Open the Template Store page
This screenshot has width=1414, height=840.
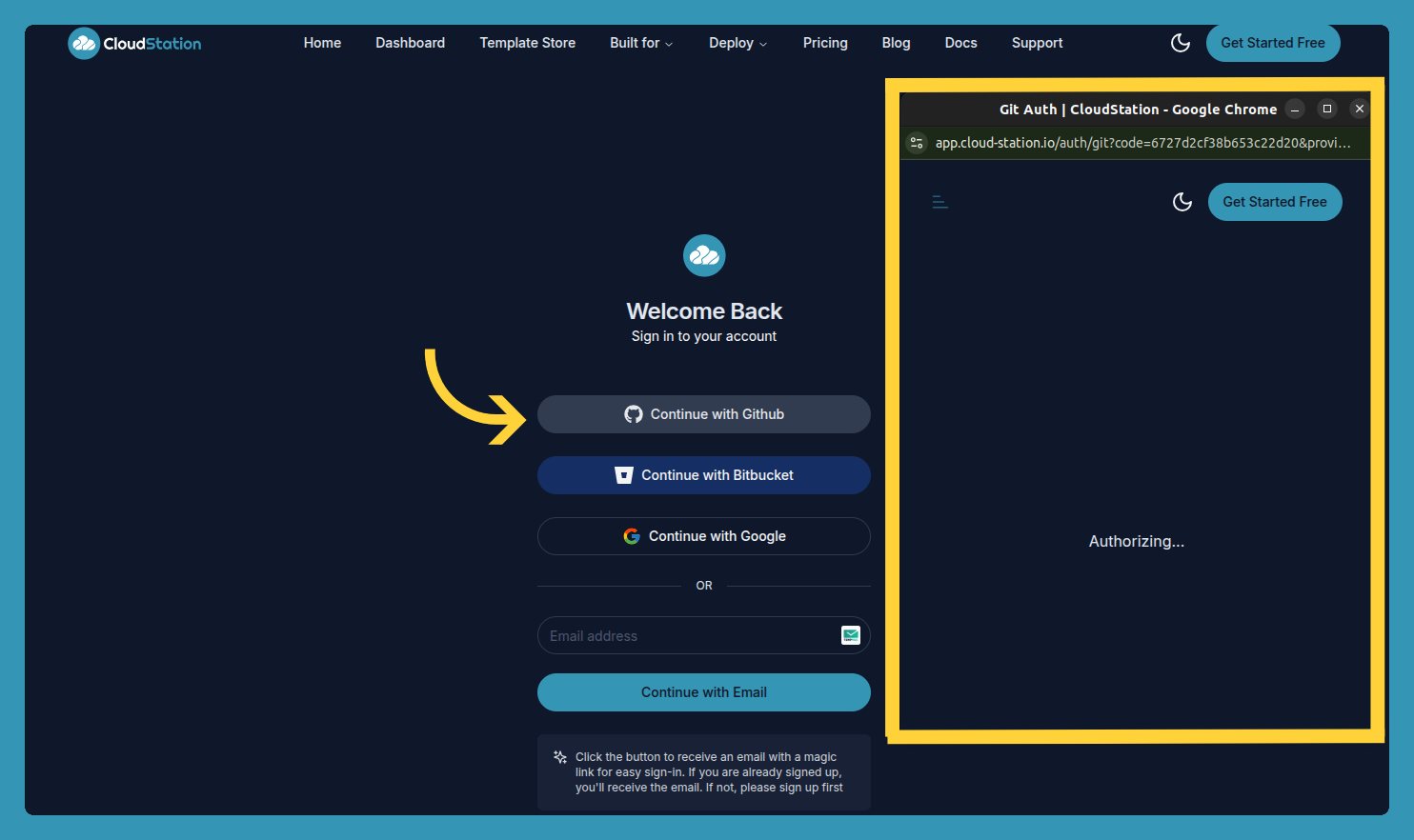527,43
